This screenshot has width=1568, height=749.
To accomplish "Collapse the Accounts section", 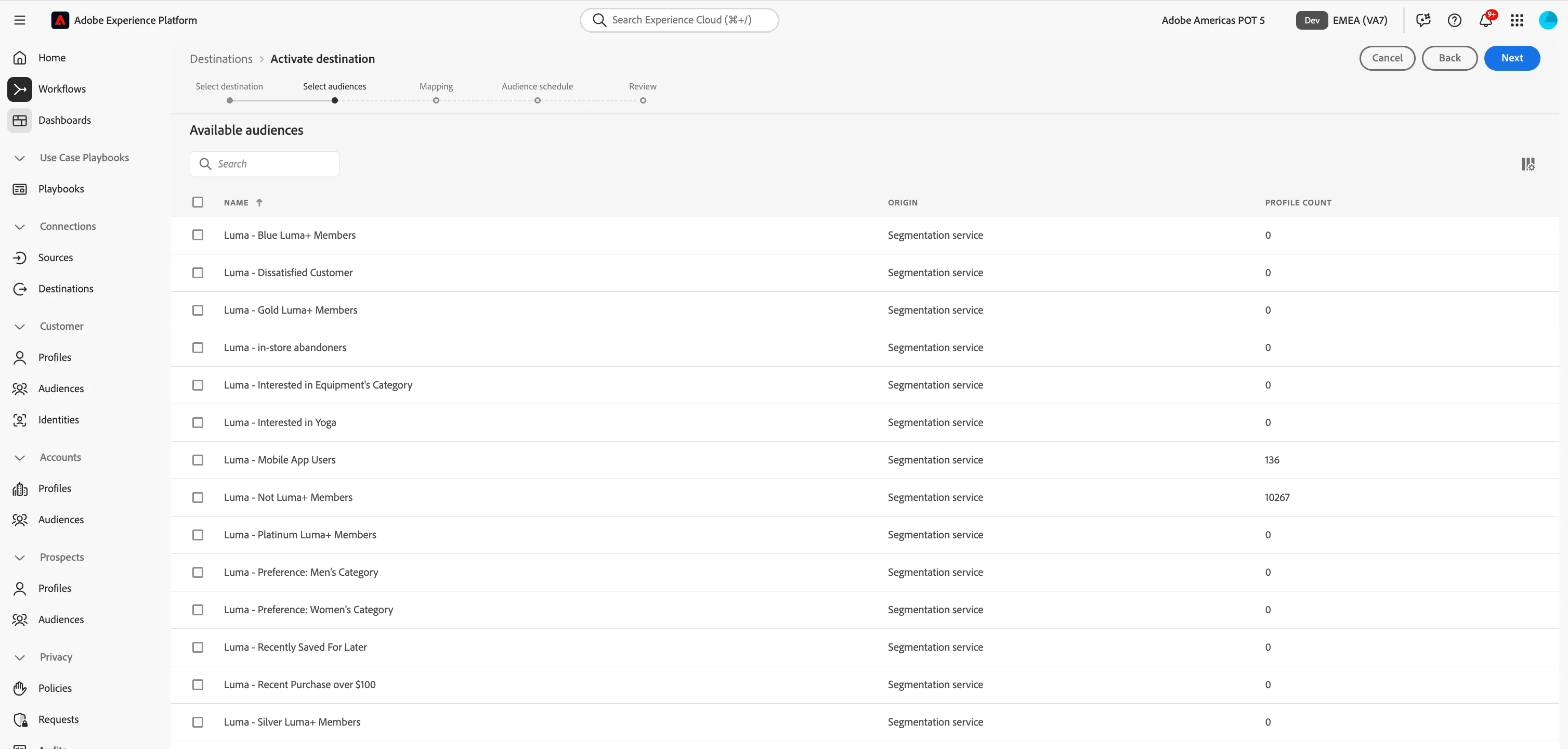I will pos(19,457).
